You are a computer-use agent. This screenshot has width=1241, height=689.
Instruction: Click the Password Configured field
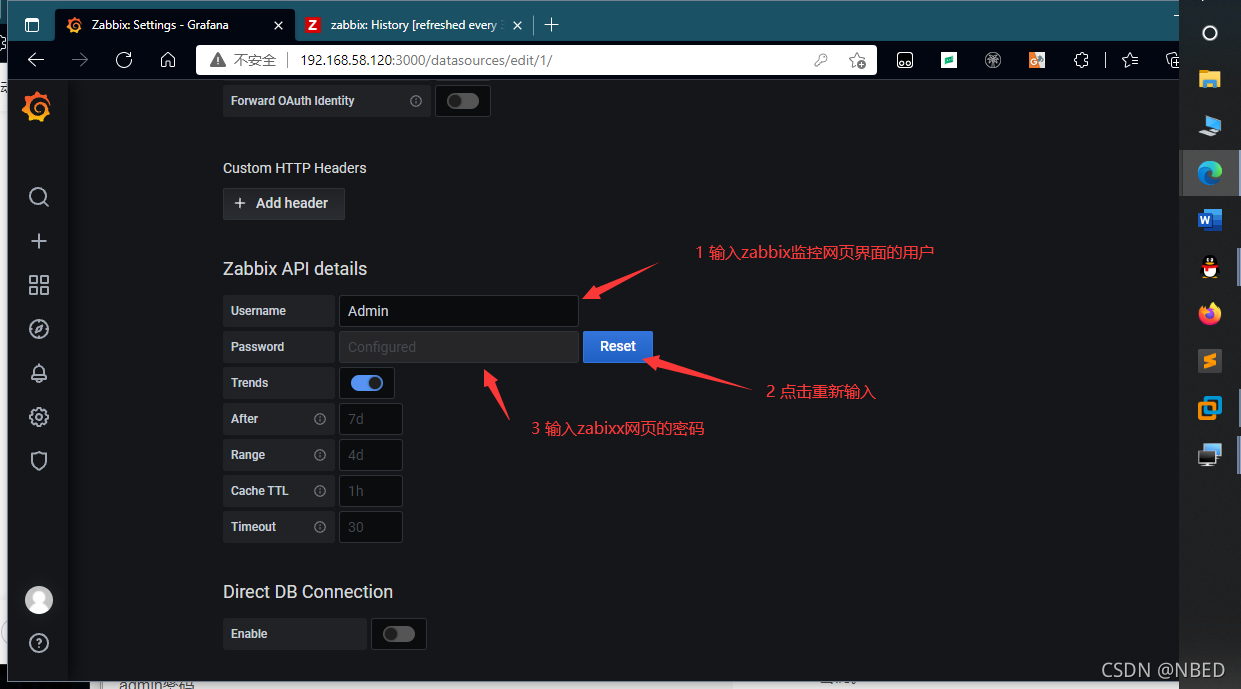click(x=459, y=347)
